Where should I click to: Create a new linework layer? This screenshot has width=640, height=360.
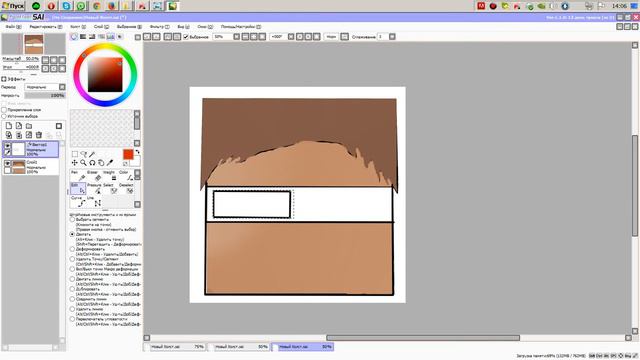point(19,126)
